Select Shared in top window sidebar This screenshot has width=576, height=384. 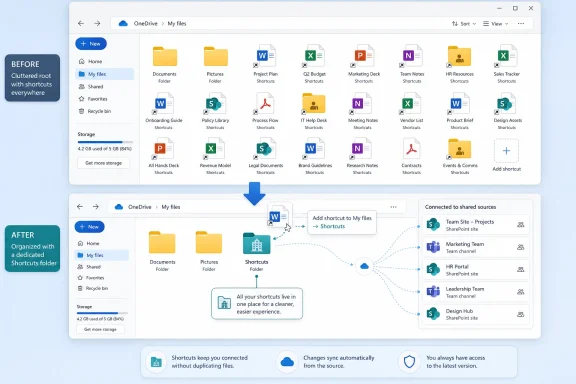pyautogui.click(x=104, y=86)
